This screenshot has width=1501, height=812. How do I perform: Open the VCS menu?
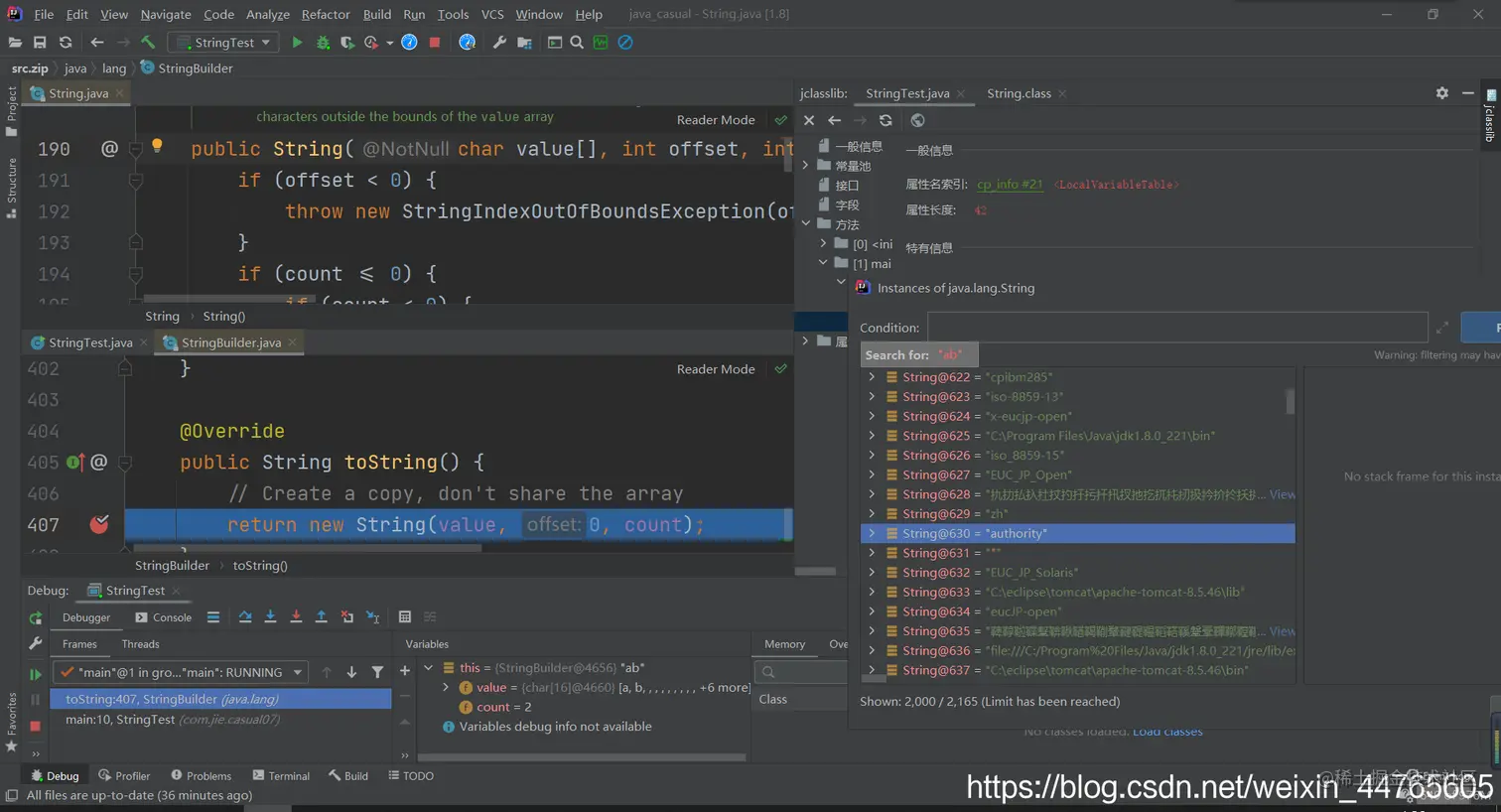pyautogui.click(x=492, y=14)
